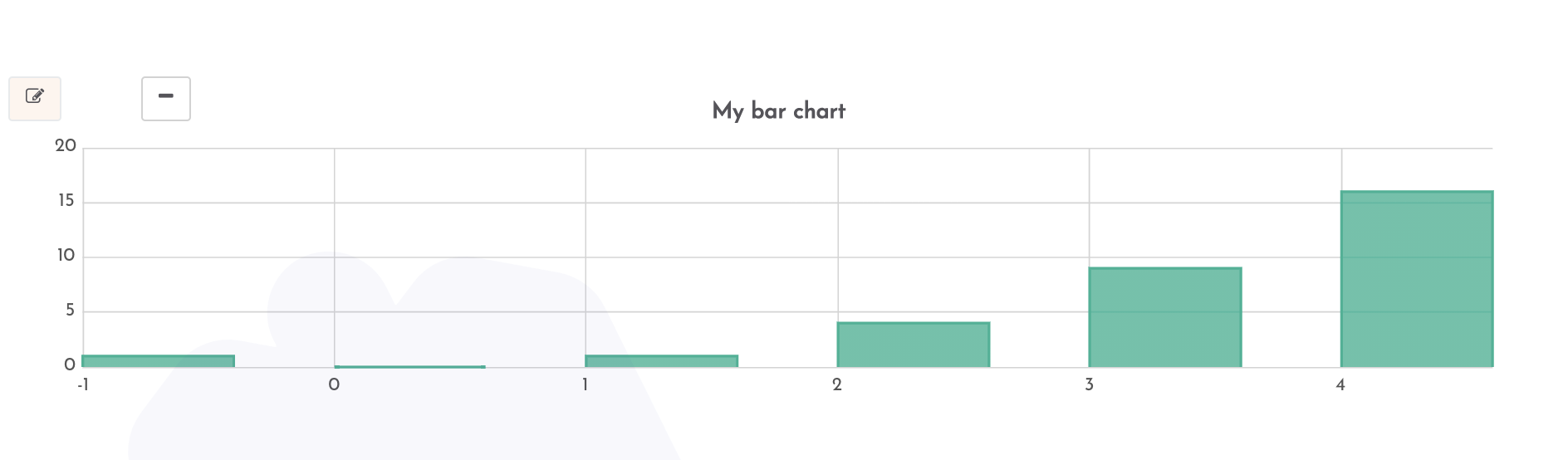The width and height of the screenshot is (1568, 460).
Task: Click the x-axis label 1
Action: tap(586, 385)
